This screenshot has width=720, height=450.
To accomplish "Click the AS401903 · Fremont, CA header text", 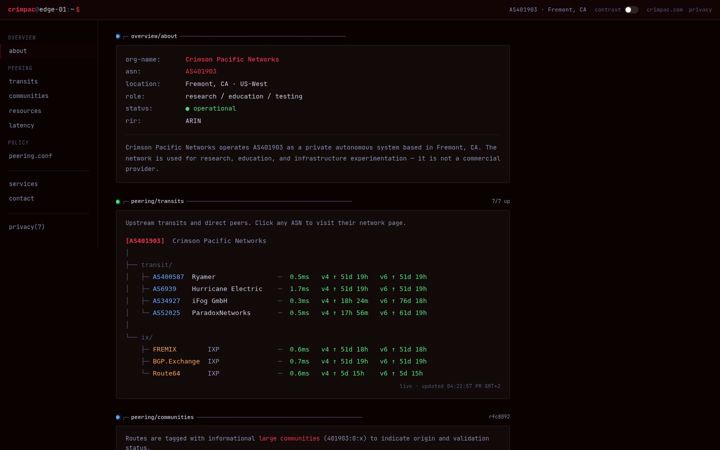I will (x=547, y=10).
